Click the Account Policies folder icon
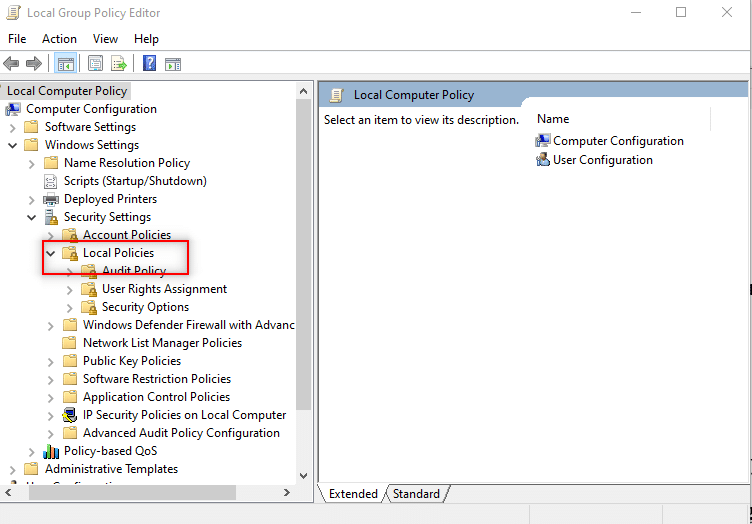The image size is (752, 524). pos(70,235)
